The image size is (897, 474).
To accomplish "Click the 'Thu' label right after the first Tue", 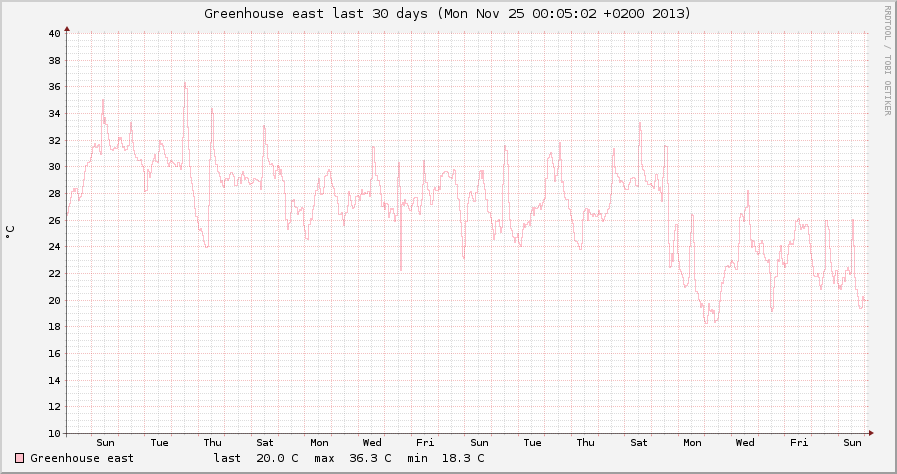I will point(212,443).
